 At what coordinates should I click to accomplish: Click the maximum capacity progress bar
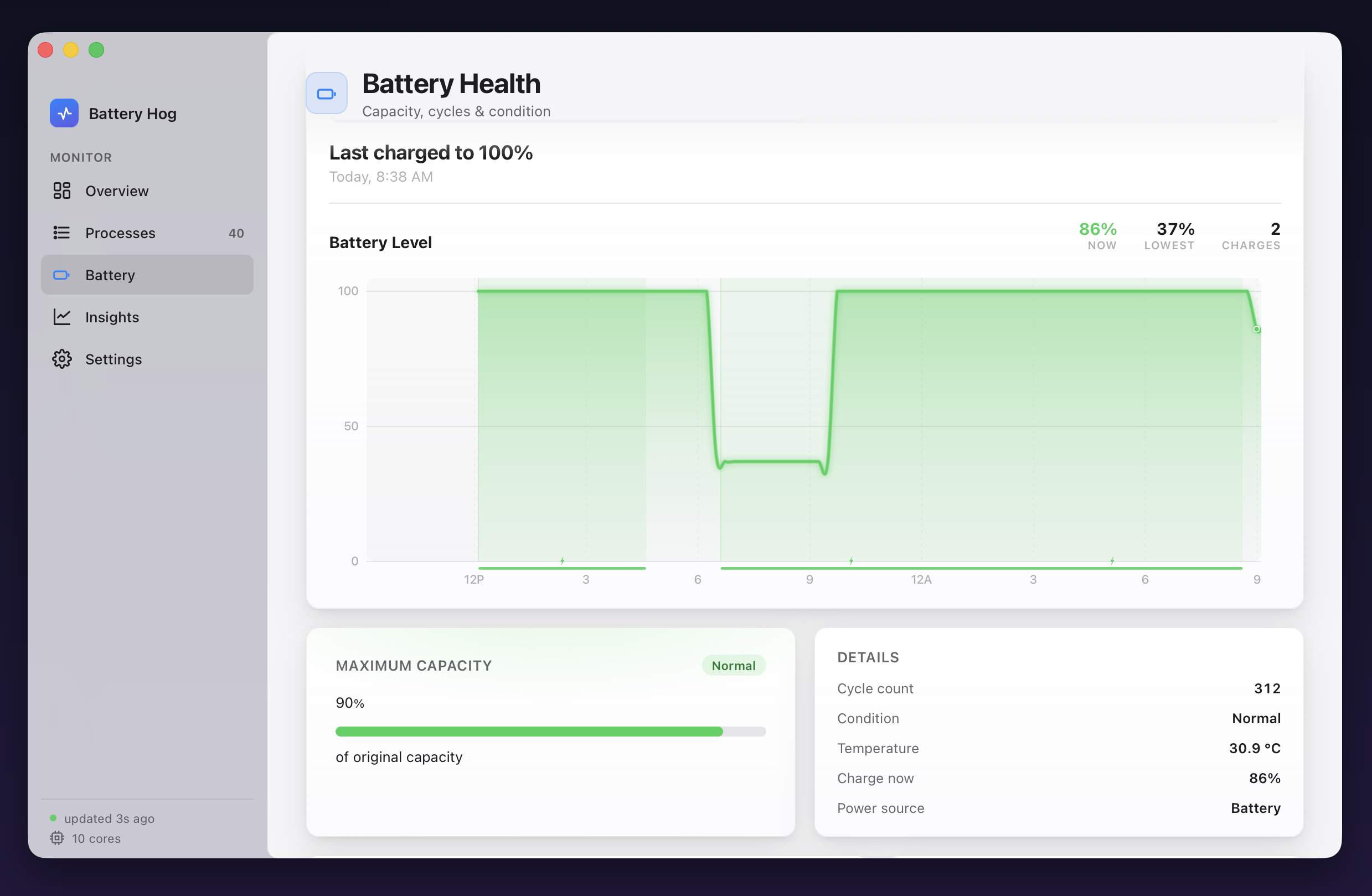(x=550, y=732)
